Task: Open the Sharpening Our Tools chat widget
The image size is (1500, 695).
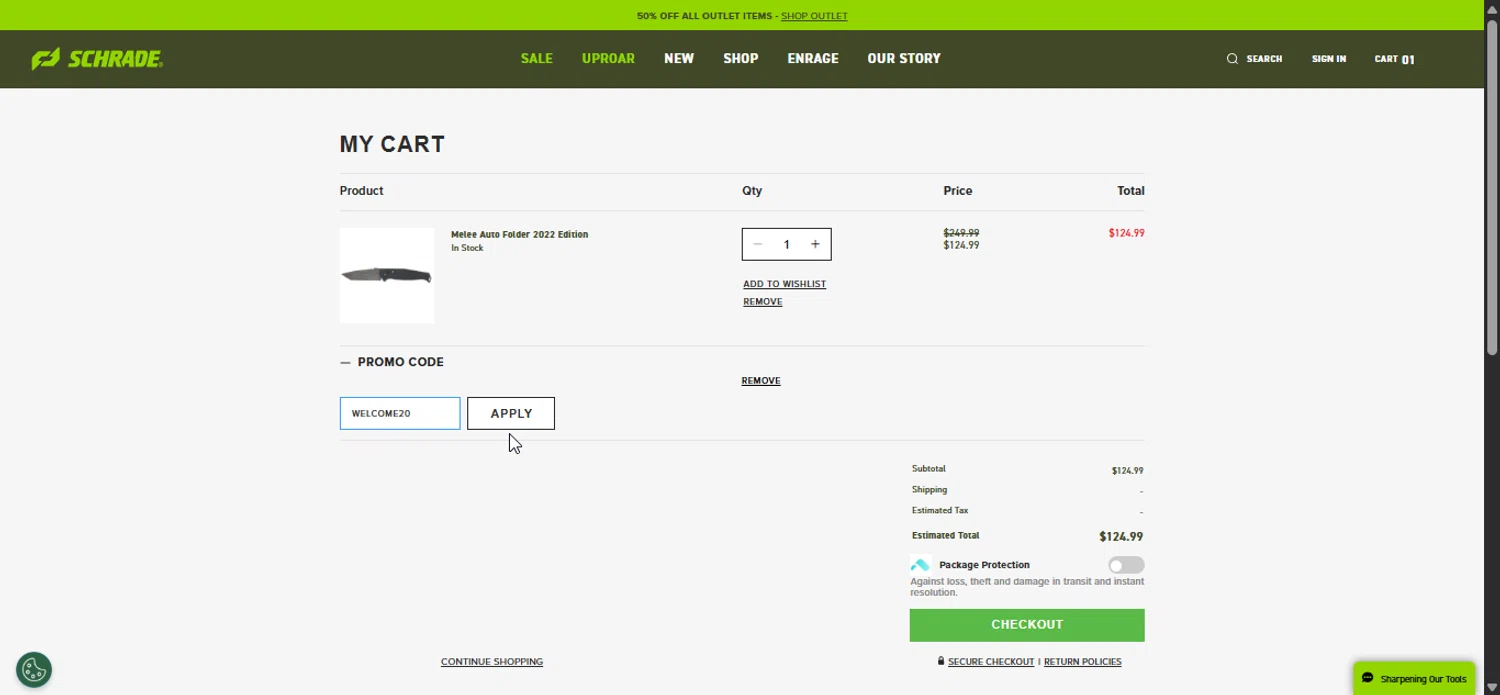Action: tap(1414, 678)
